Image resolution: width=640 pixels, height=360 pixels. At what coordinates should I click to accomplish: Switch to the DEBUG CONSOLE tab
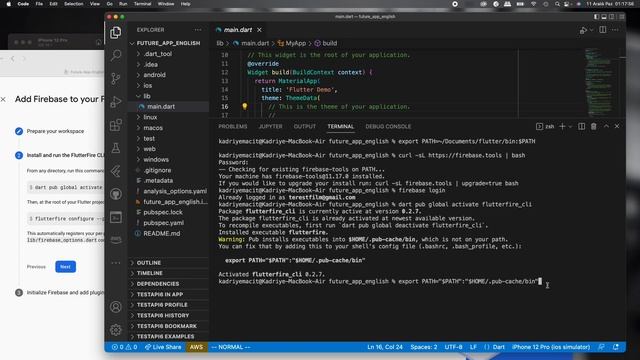point(388,127)
